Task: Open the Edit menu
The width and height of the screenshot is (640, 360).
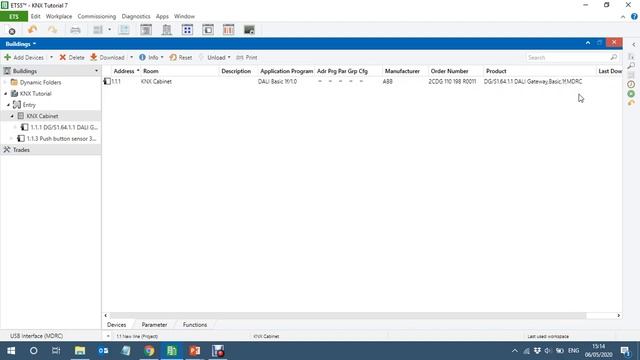Action: [36, 16]
